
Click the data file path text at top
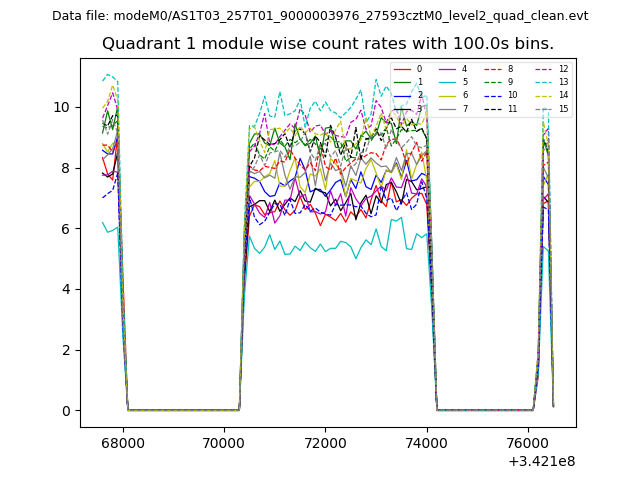(320, 16)
